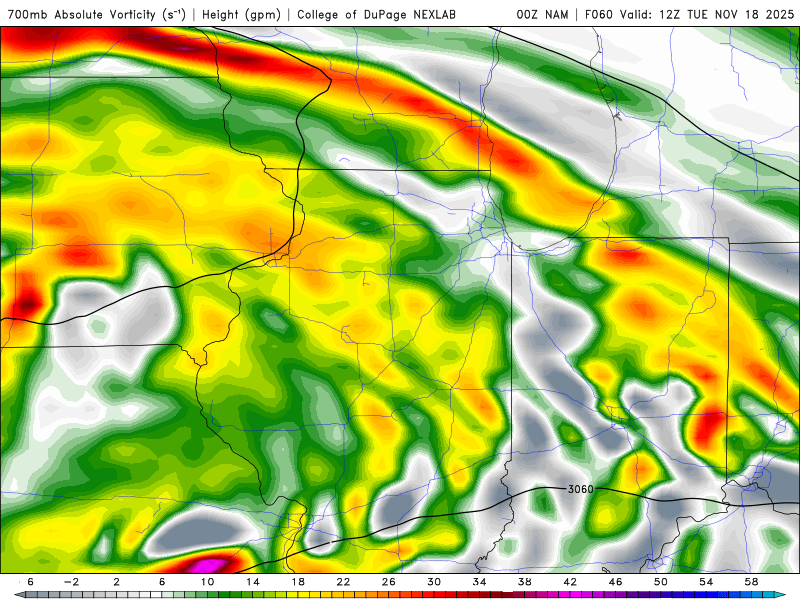Click the colorbar label 18

[x=298, y=582]
